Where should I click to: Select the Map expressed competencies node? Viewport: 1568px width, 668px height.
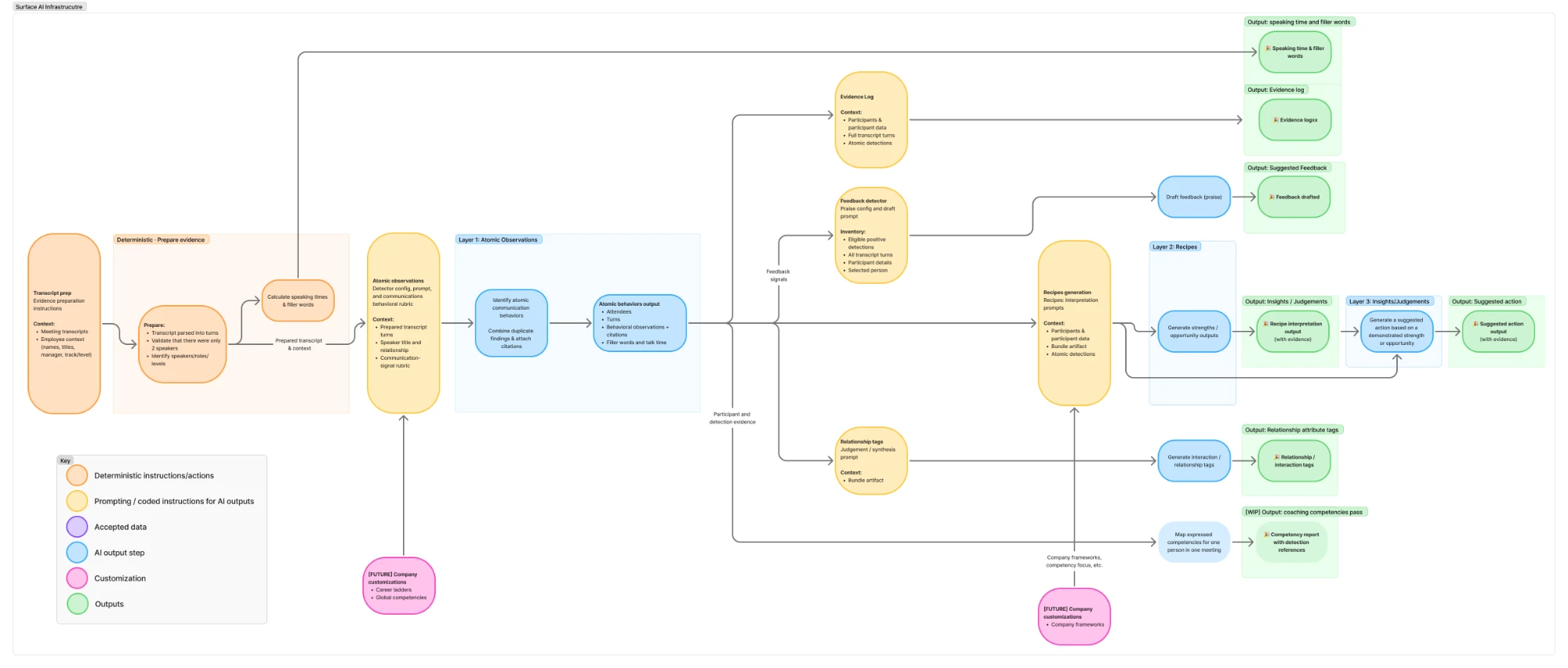1194,542
